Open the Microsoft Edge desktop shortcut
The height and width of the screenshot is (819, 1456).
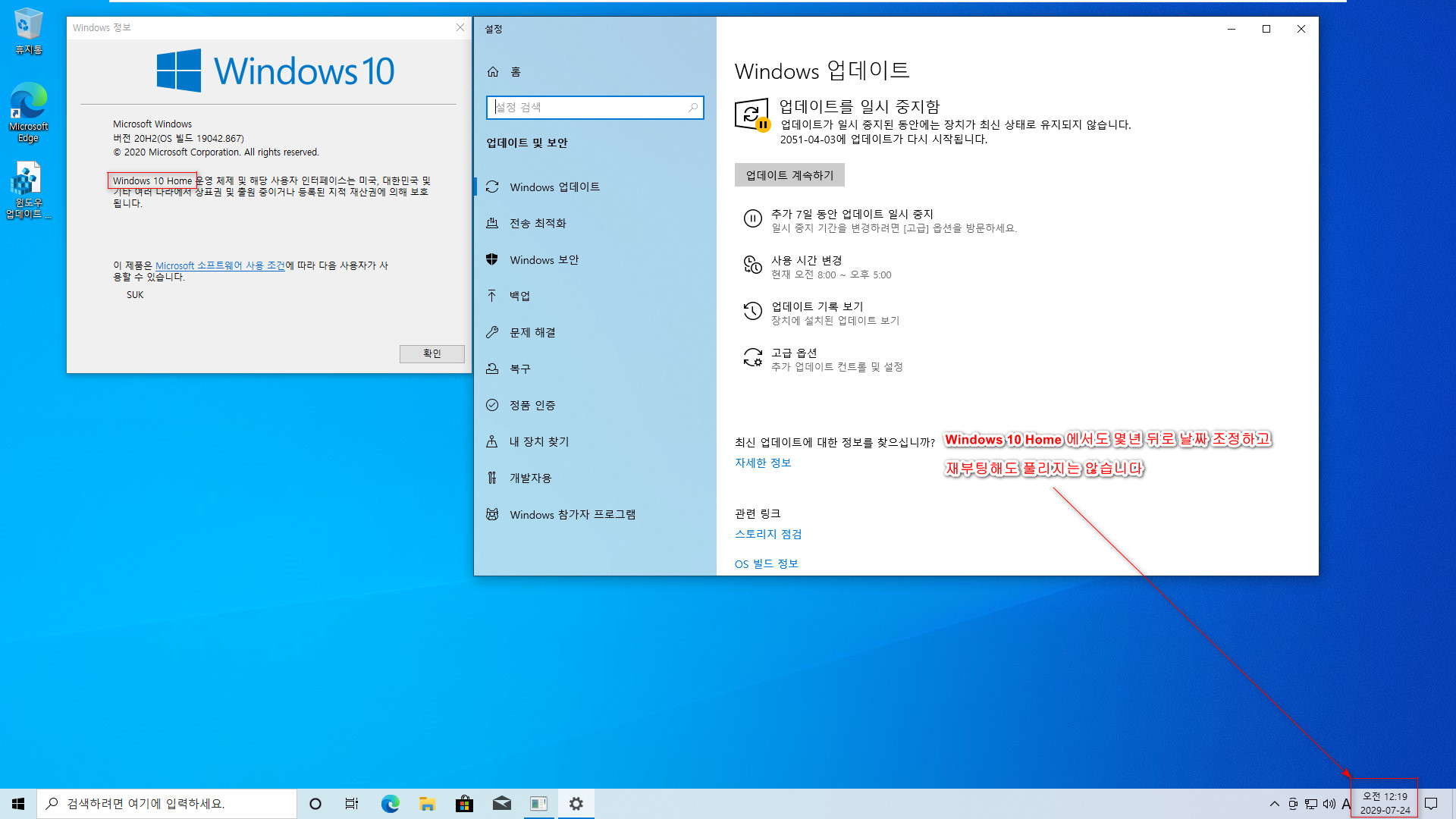(x=28, y=112)
